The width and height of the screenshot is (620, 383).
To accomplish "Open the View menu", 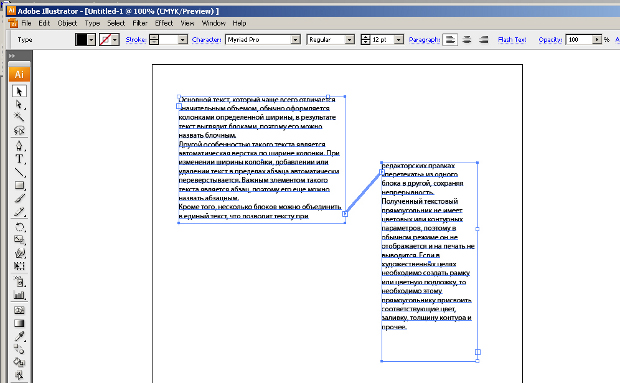I will [x=187, y=23].
